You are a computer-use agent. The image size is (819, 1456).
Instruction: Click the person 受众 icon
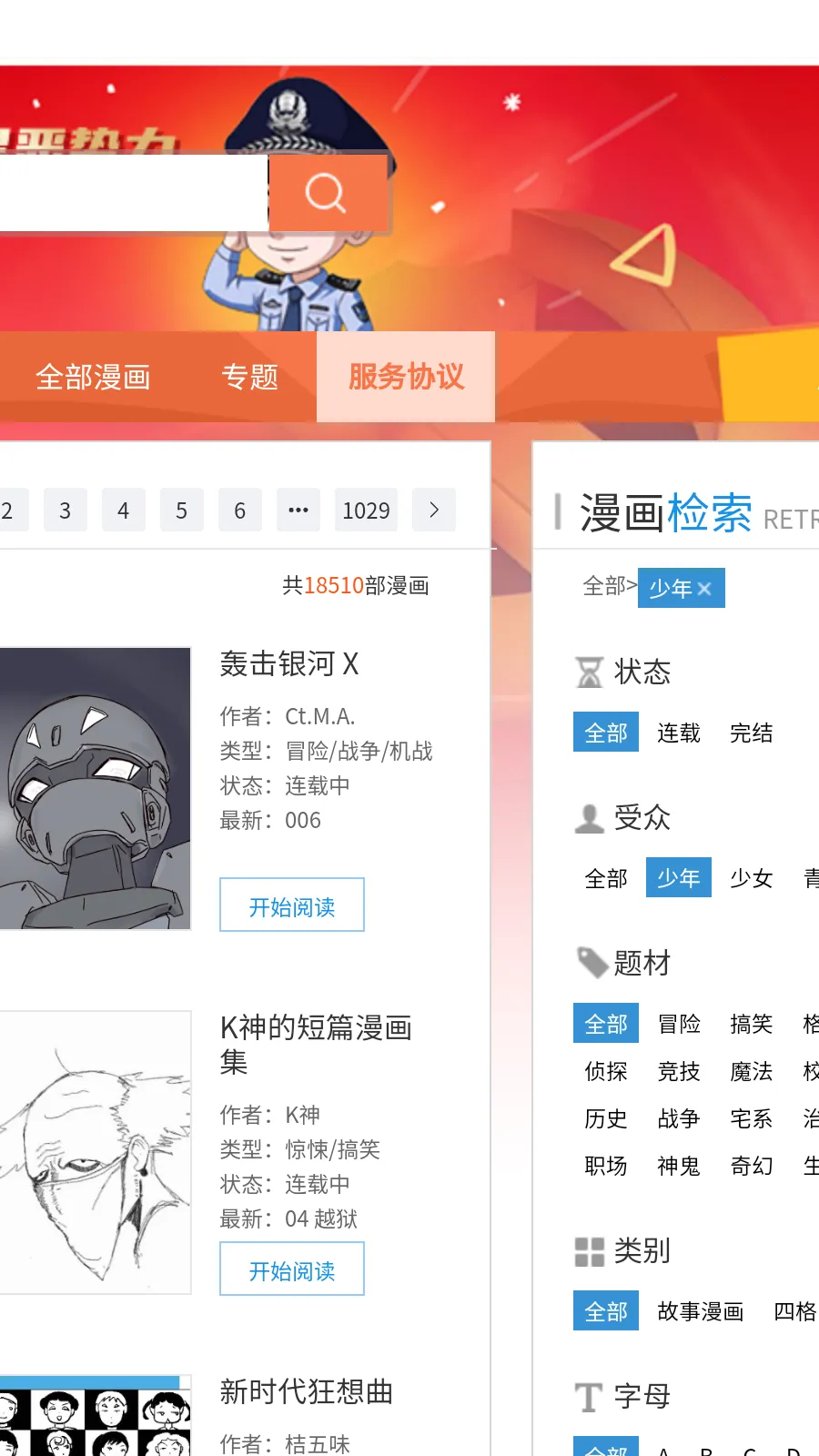(x=590, y=818)
